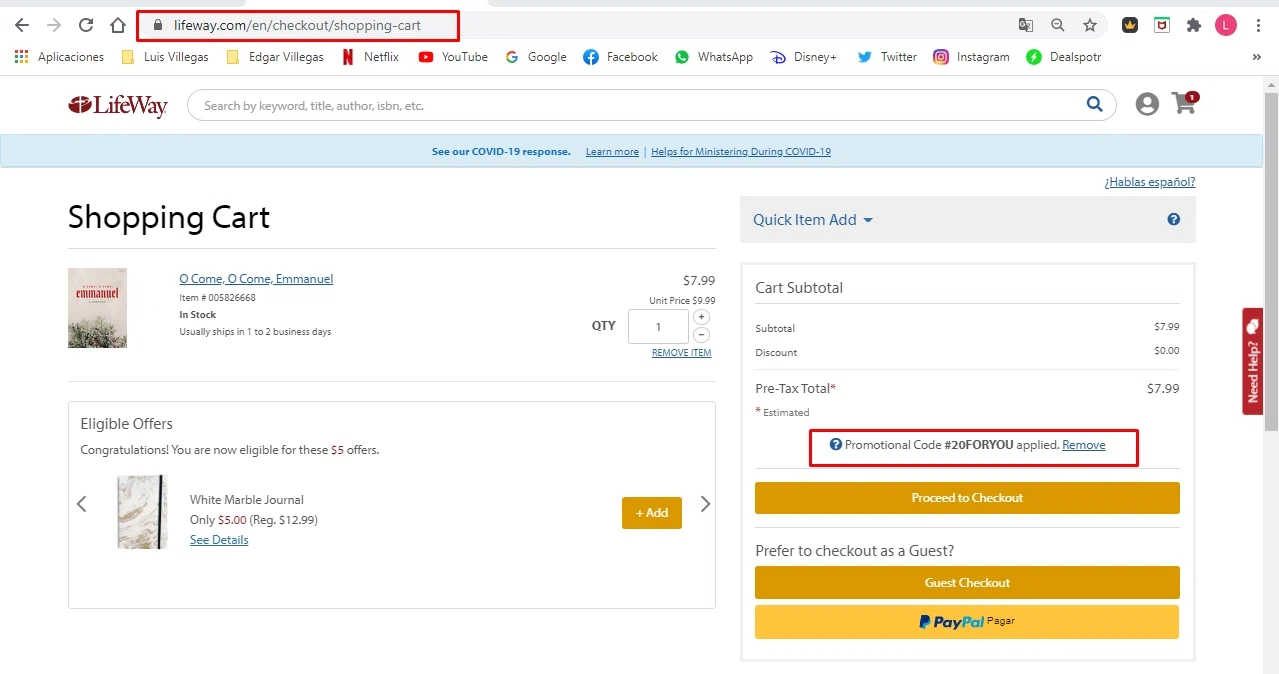Viewport: 1279px width, 674px height.
Task: Open the White Marble Journal thumbnail
Action: 141,512
